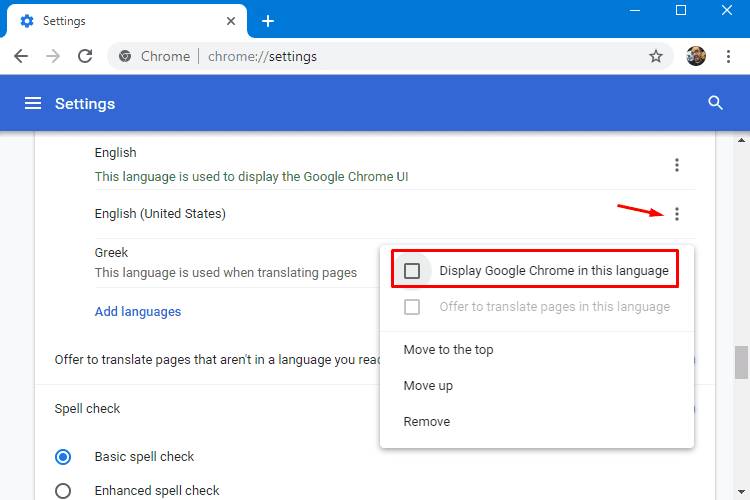Search settings with the magnifier icon
This screenshot has height=500, width=750.
715,103
